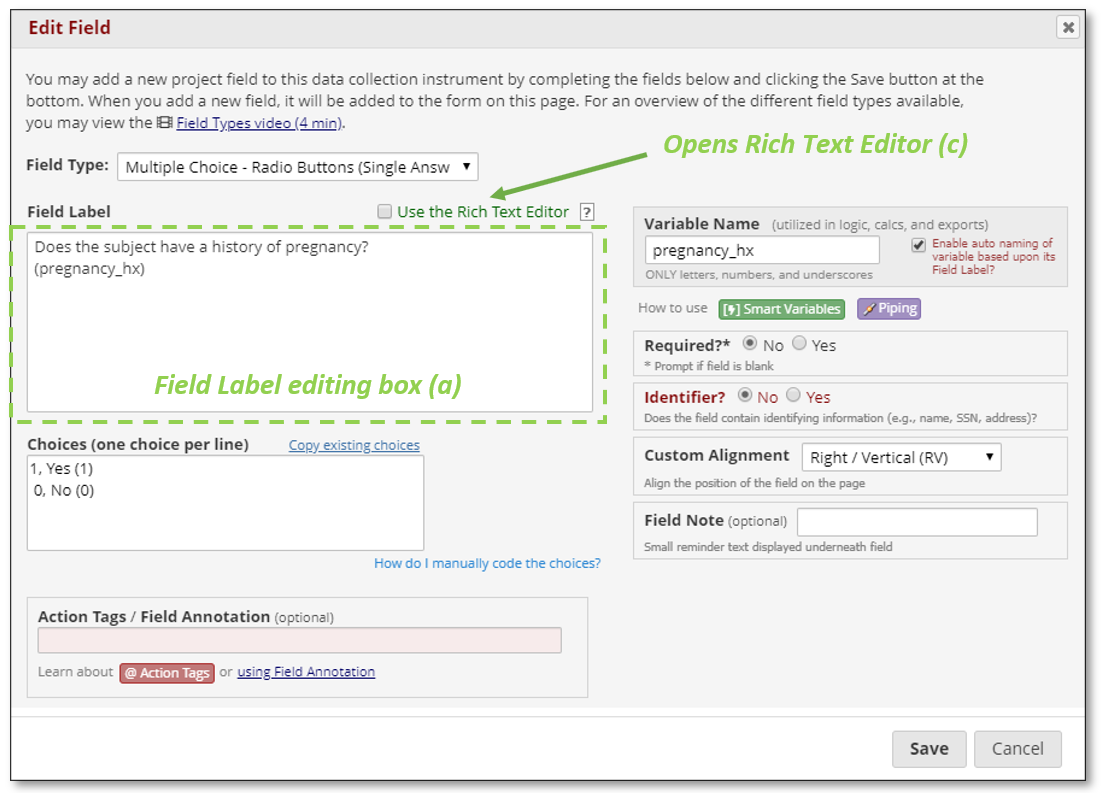Uncheck Enable auto naming of variable
1101x793 pixels.
coord(918,245)
